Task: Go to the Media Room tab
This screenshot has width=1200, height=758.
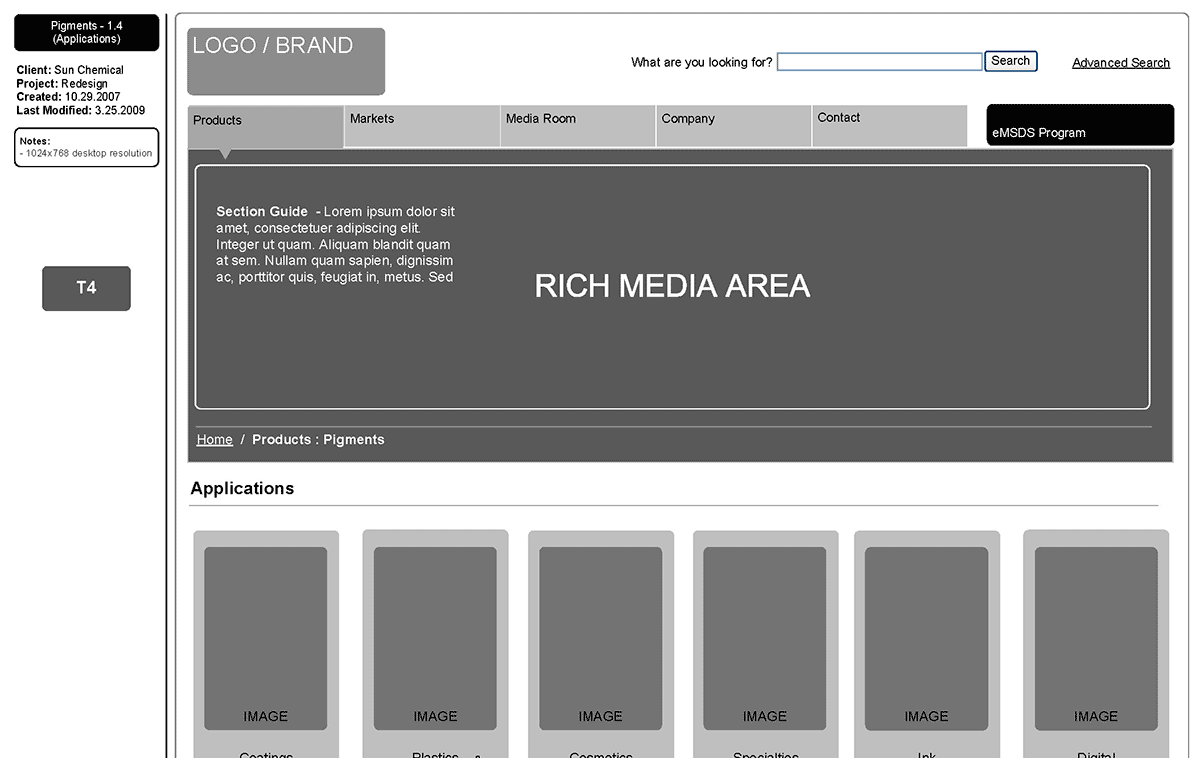Action: pyautogui.click(x=578, y=125)
